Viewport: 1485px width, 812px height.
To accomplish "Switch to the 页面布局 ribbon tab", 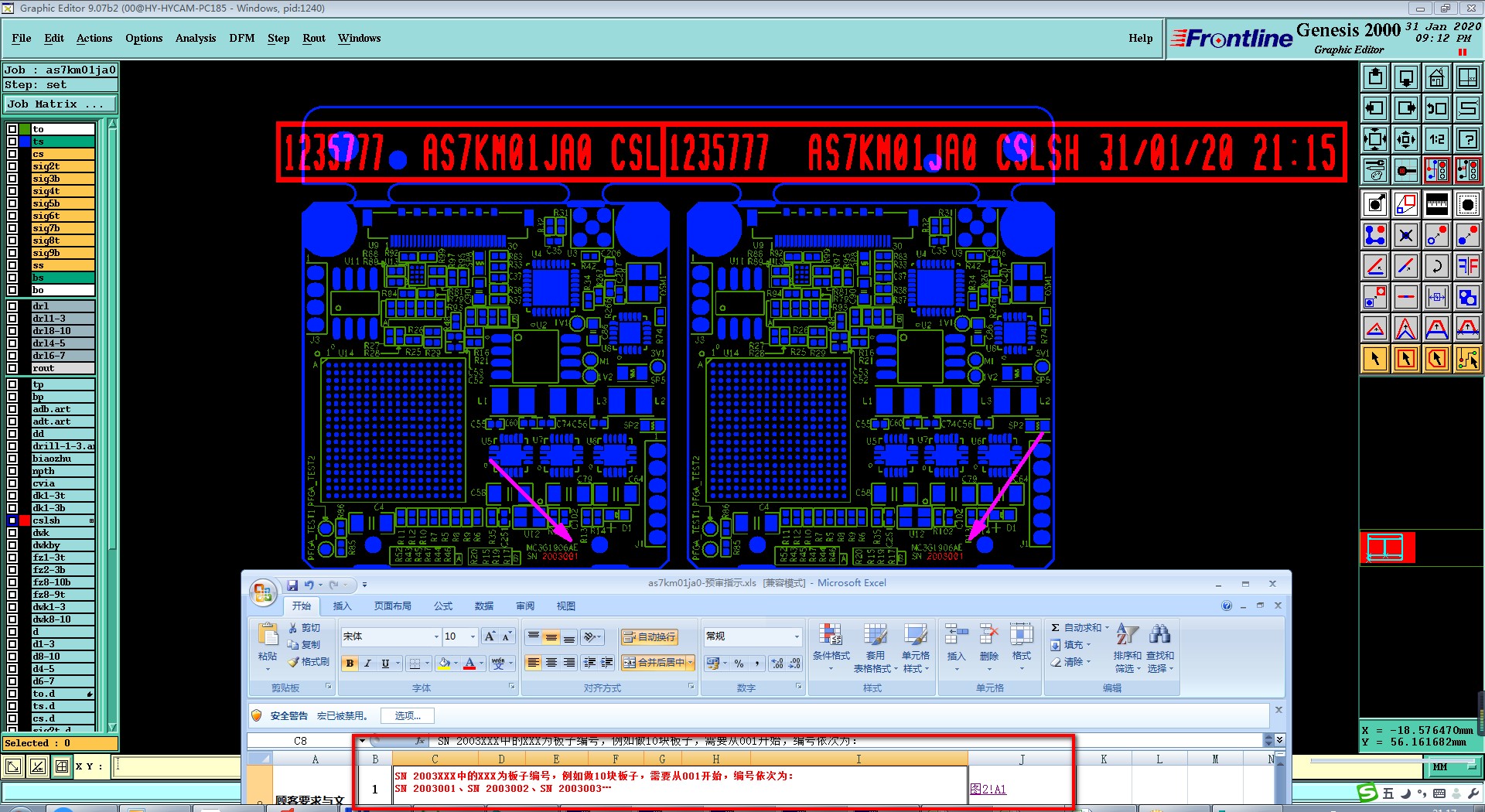I will coord(393,606).
